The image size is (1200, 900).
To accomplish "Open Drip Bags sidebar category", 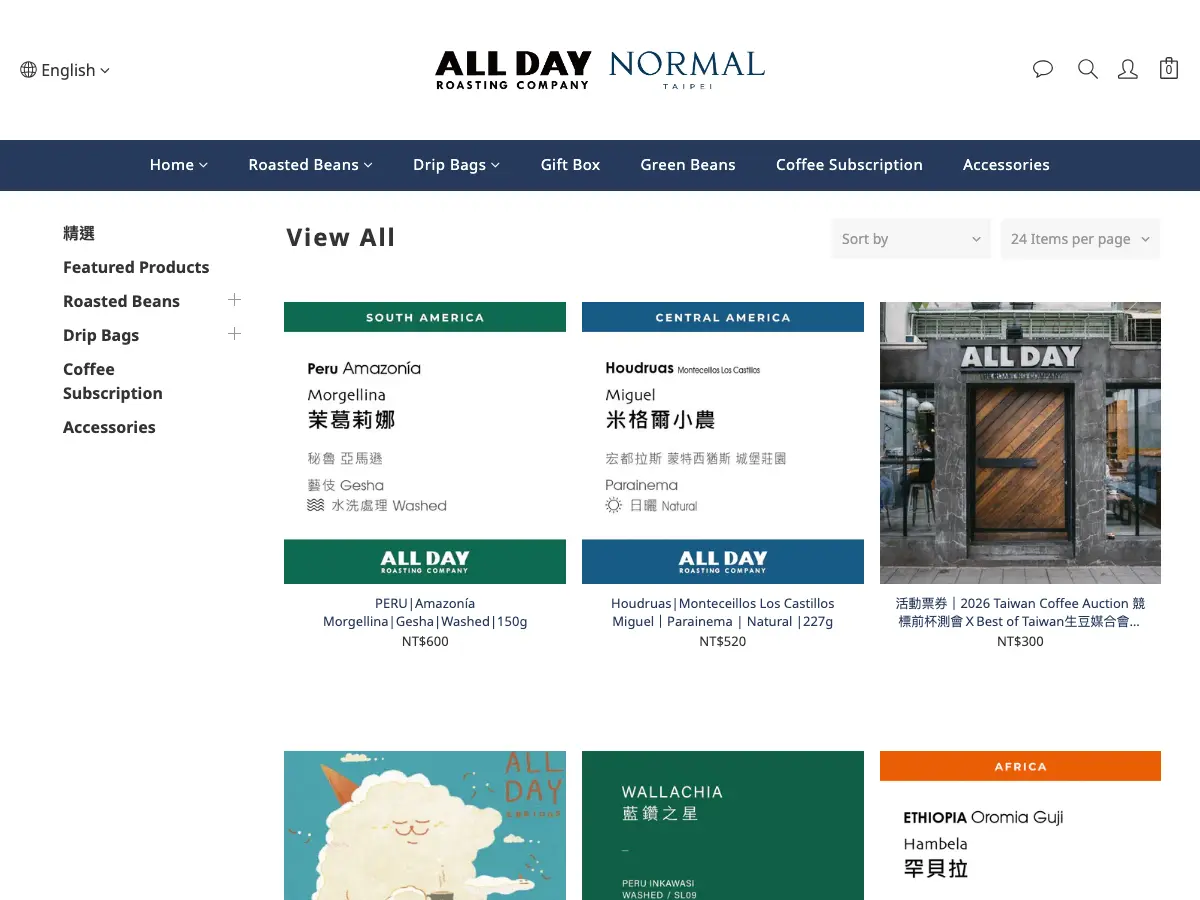I will [x=101, y=335].
